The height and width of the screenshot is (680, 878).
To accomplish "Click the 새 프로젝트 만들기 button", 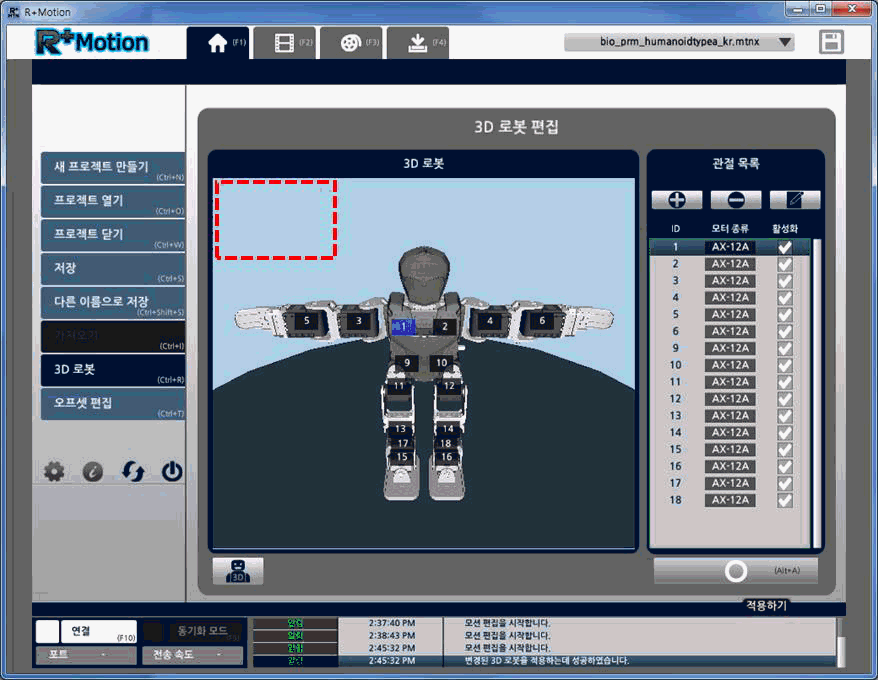I will [x=112, y=167].
